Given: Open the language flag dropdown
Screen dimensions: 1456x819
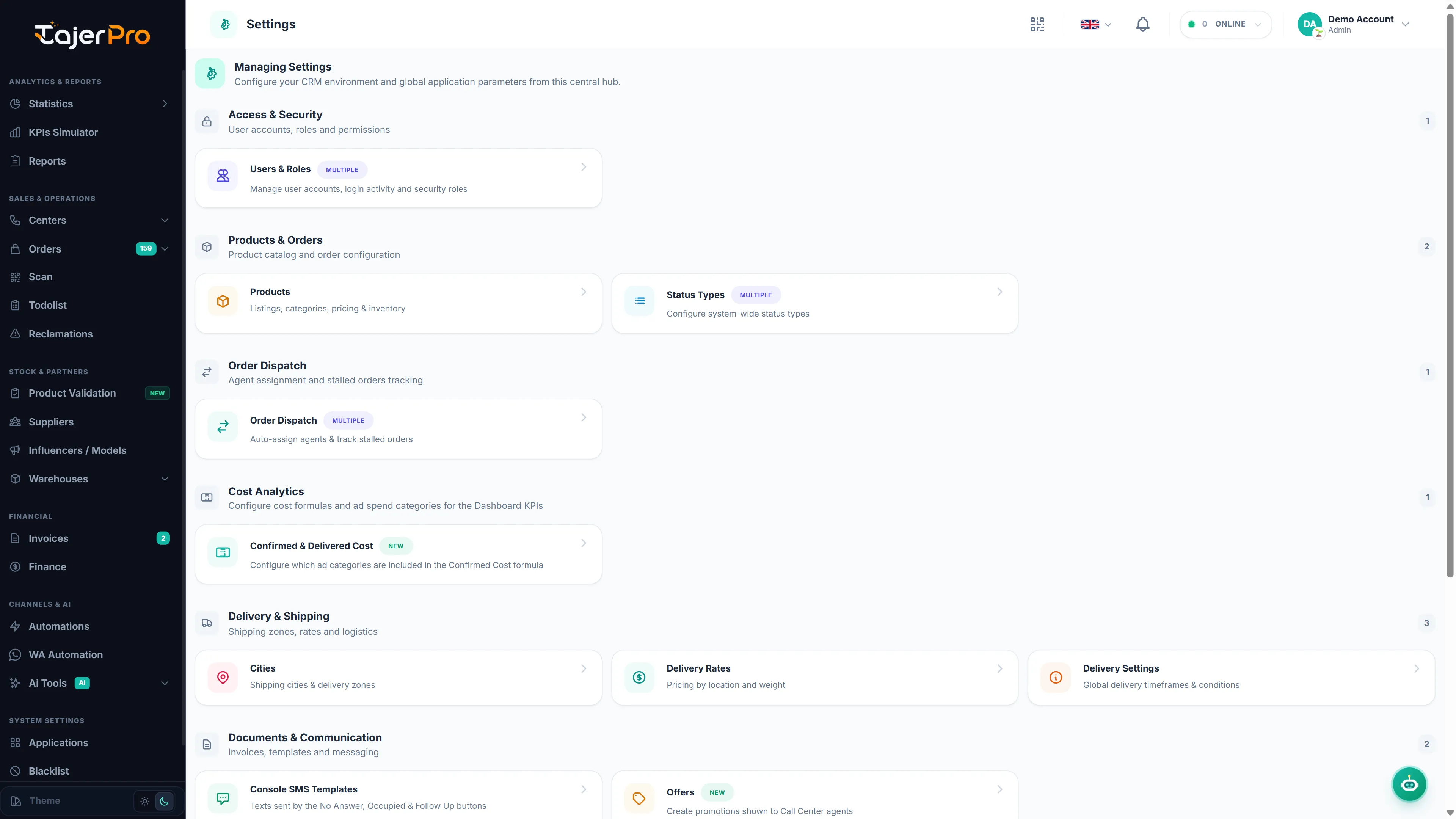Looking at the screenshot, I should (x=1096, y=24).
